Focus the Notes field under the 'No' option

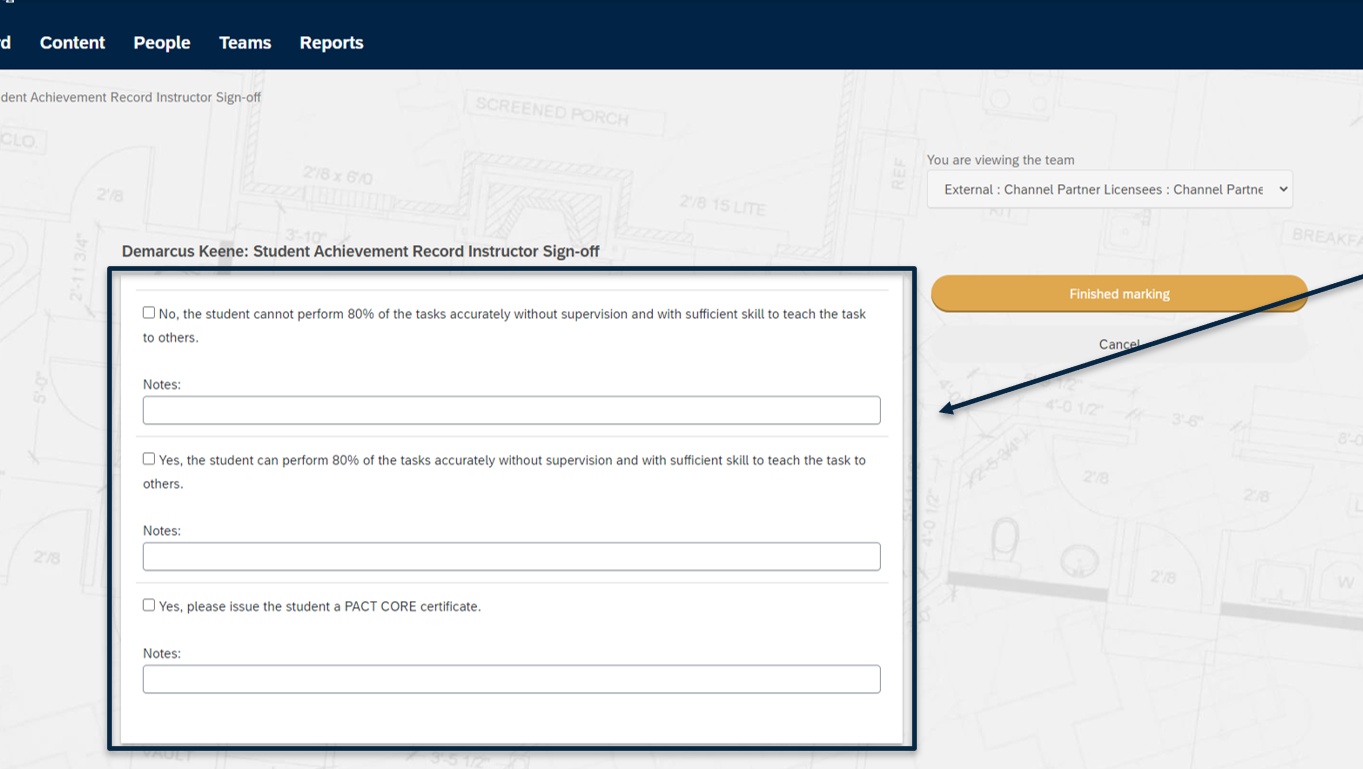[x=511, y=410]
